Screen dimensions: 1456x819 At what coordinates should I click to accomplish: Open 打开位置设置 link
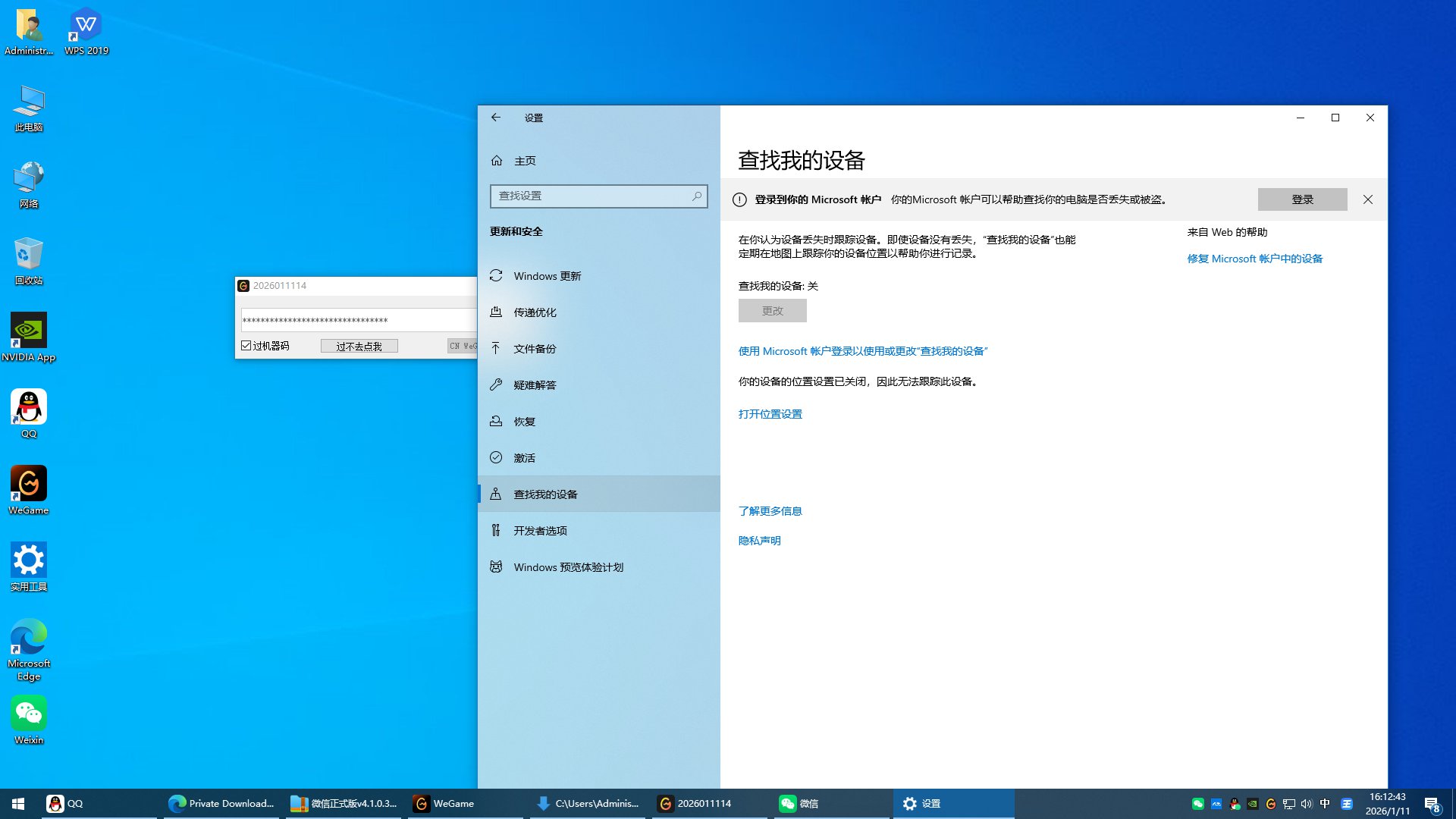(770, 414)
